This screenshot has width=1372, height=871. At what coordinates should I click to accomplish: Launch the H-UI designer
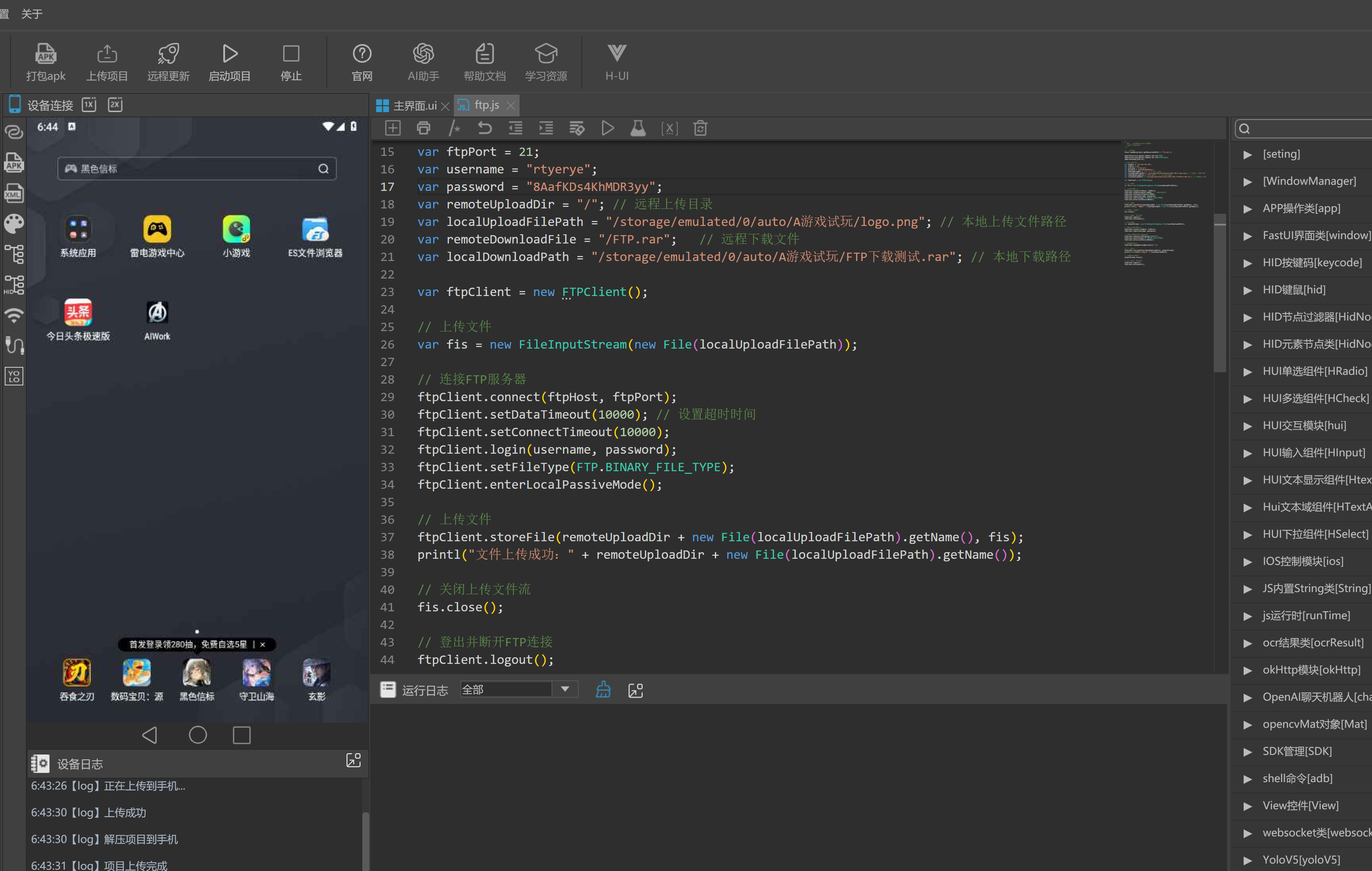coord(616,62)
